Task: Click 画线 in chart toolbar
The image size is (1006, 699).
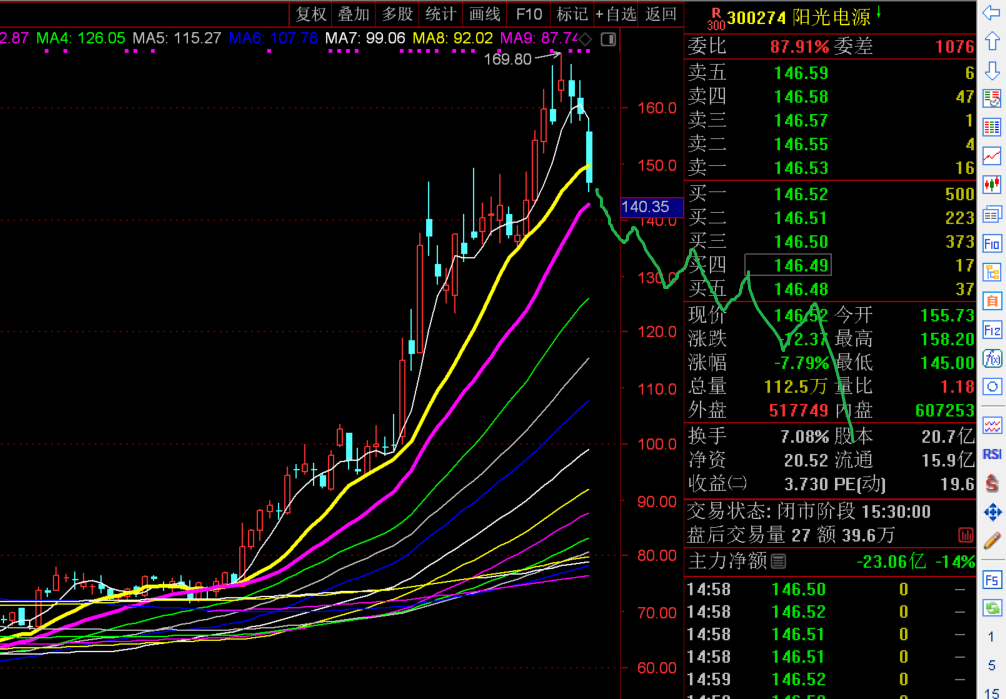Action: [x=484, y=13]
